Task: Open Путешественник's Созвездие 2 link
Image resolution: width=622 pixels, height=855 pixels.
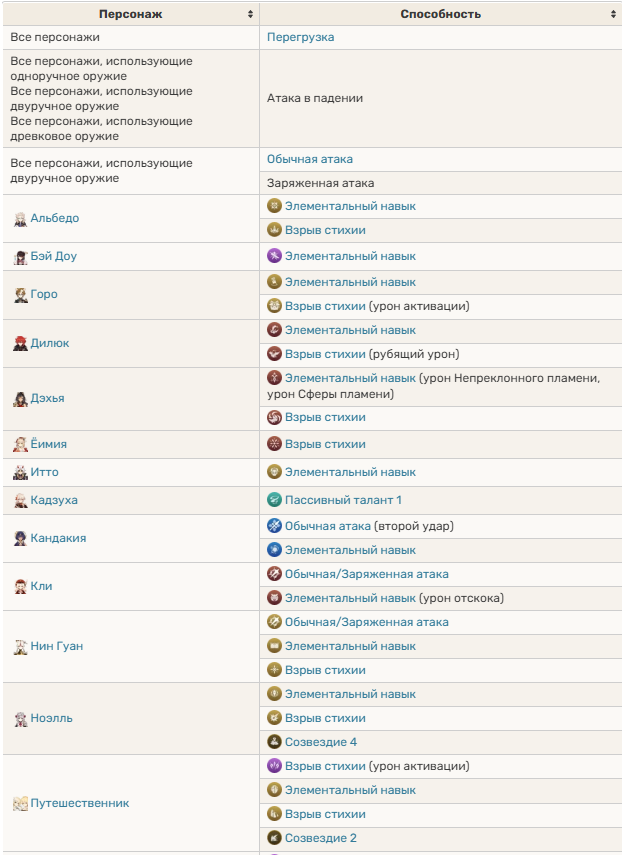Action: coord(321,838)
